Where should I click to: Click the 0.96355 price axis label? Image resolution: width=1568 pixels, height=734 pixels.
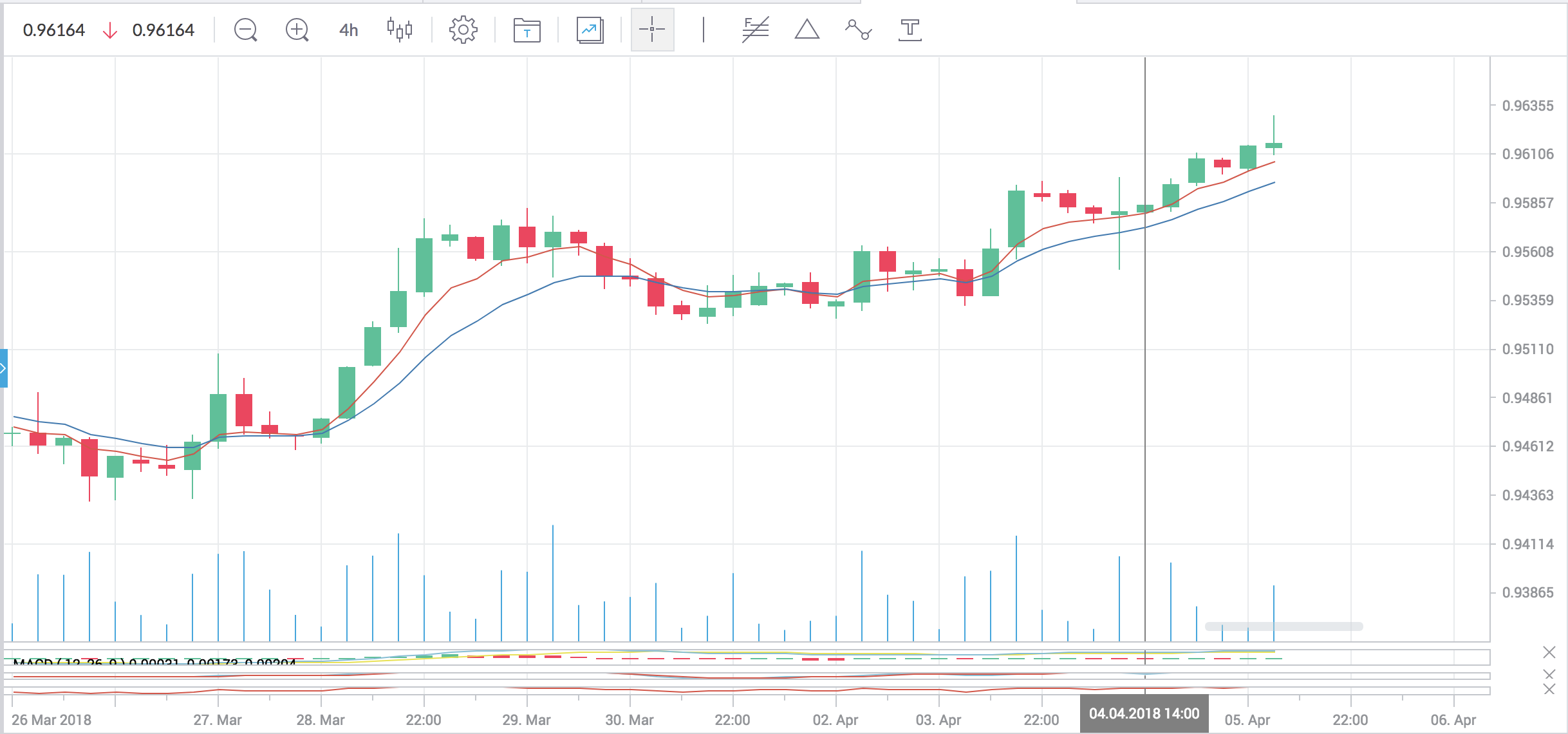tap(1527, 106)
